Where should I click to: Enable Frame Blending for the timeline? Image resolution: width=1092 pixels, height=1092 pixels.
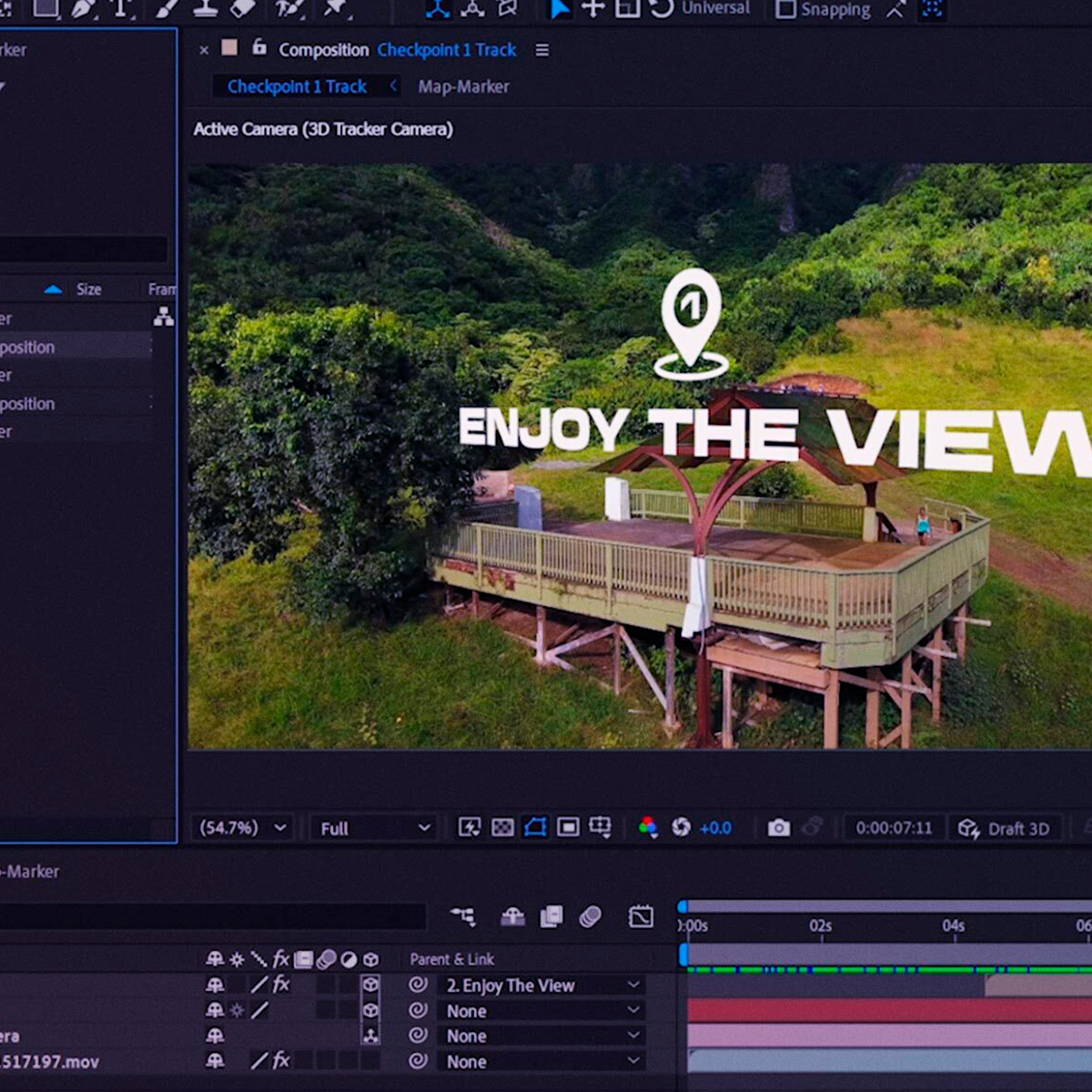551,916
